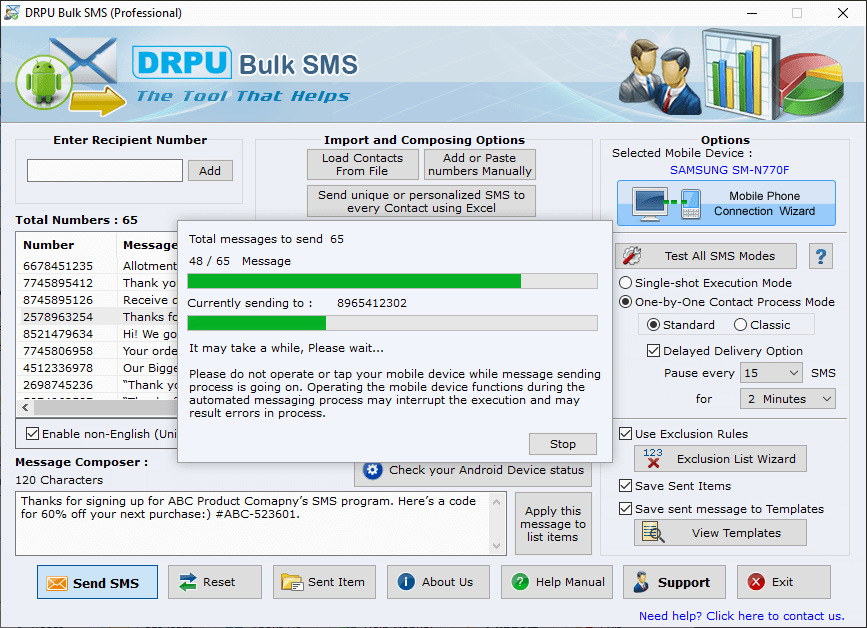867x628 pixels.
Task: Click Load Contacts From File
Action: tap(362, 164)
